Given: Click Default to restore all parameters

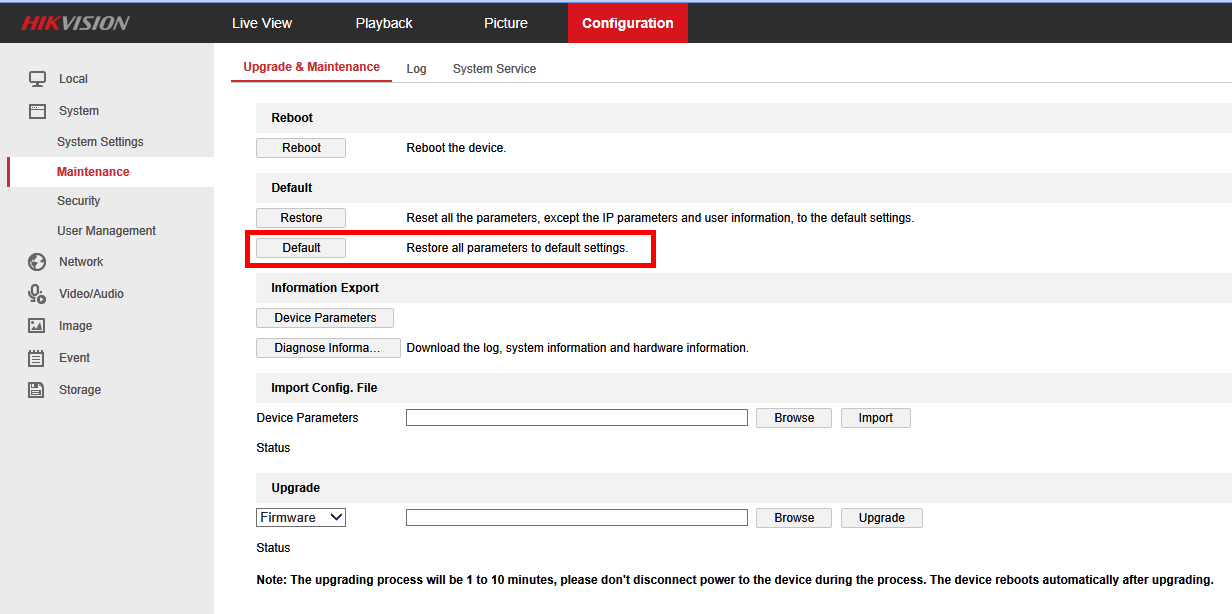Looking at the screenshot, I should [x=300, y=247].
